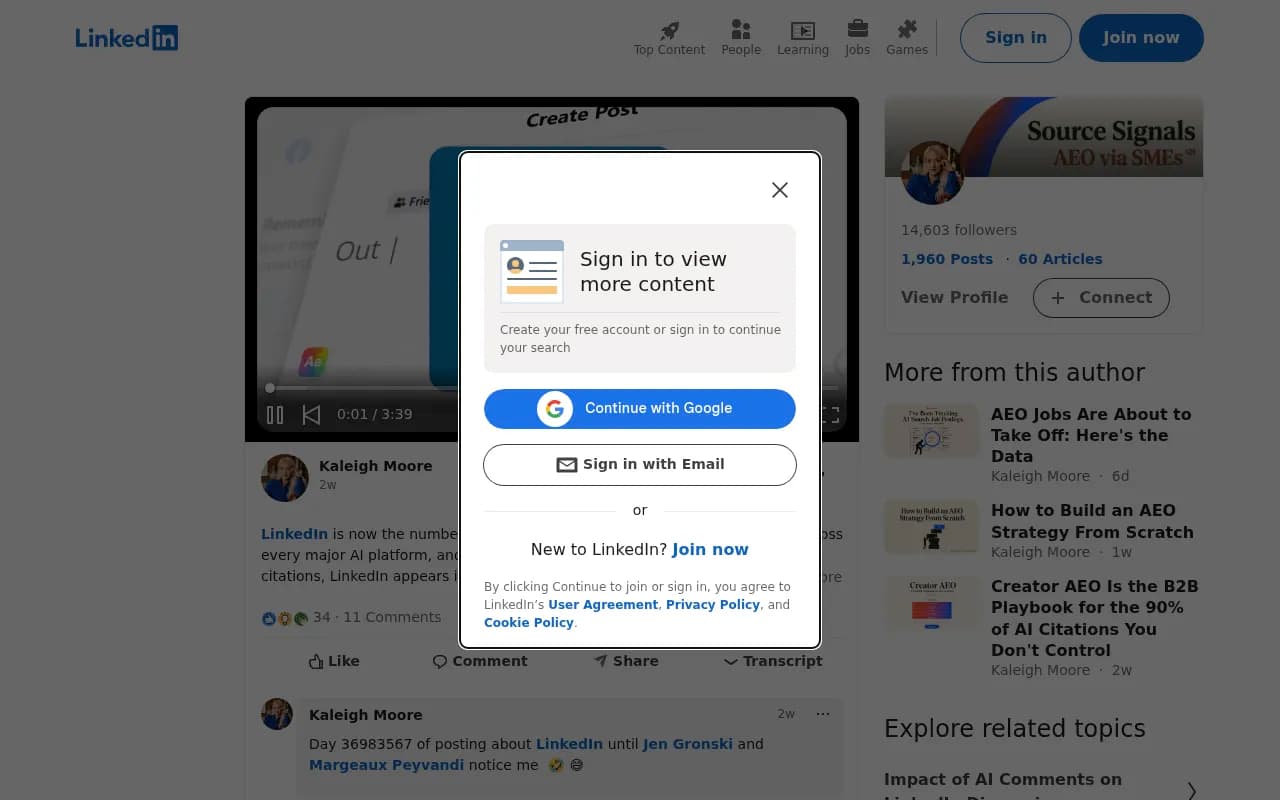Like the post
This screenshot has height=800, width=1280.
[334, 661]
